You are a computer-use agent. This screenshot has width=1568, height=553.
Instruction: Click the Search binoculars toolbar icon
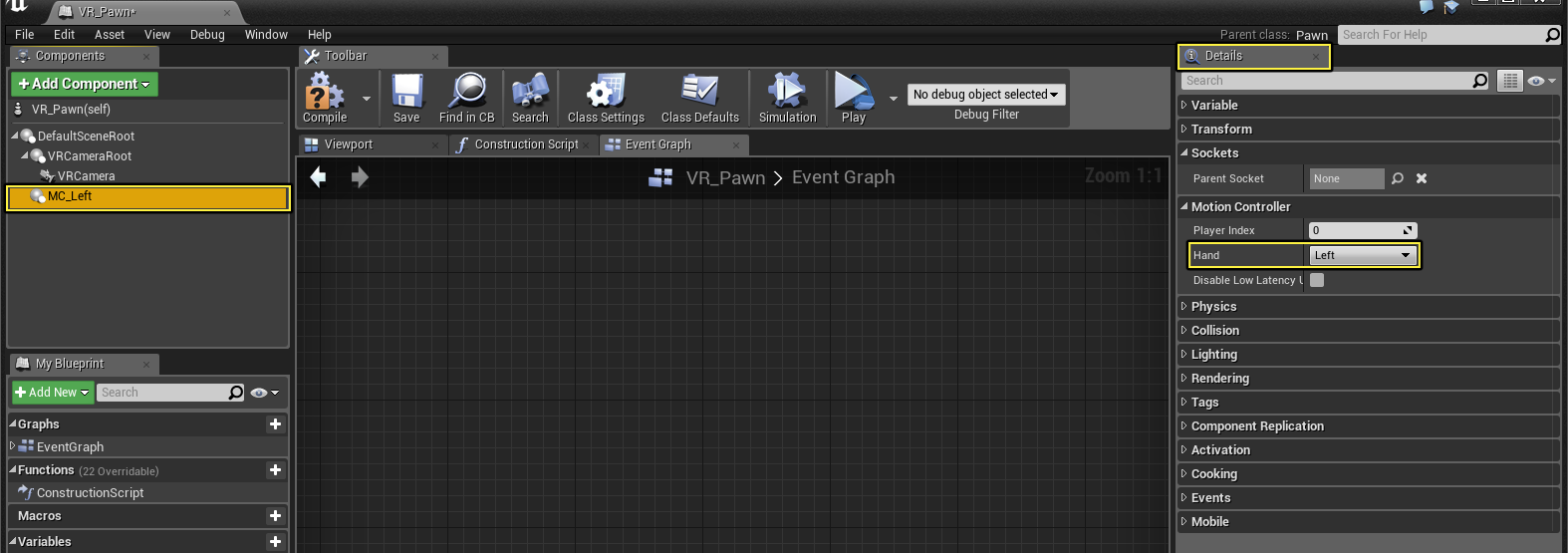530,98
